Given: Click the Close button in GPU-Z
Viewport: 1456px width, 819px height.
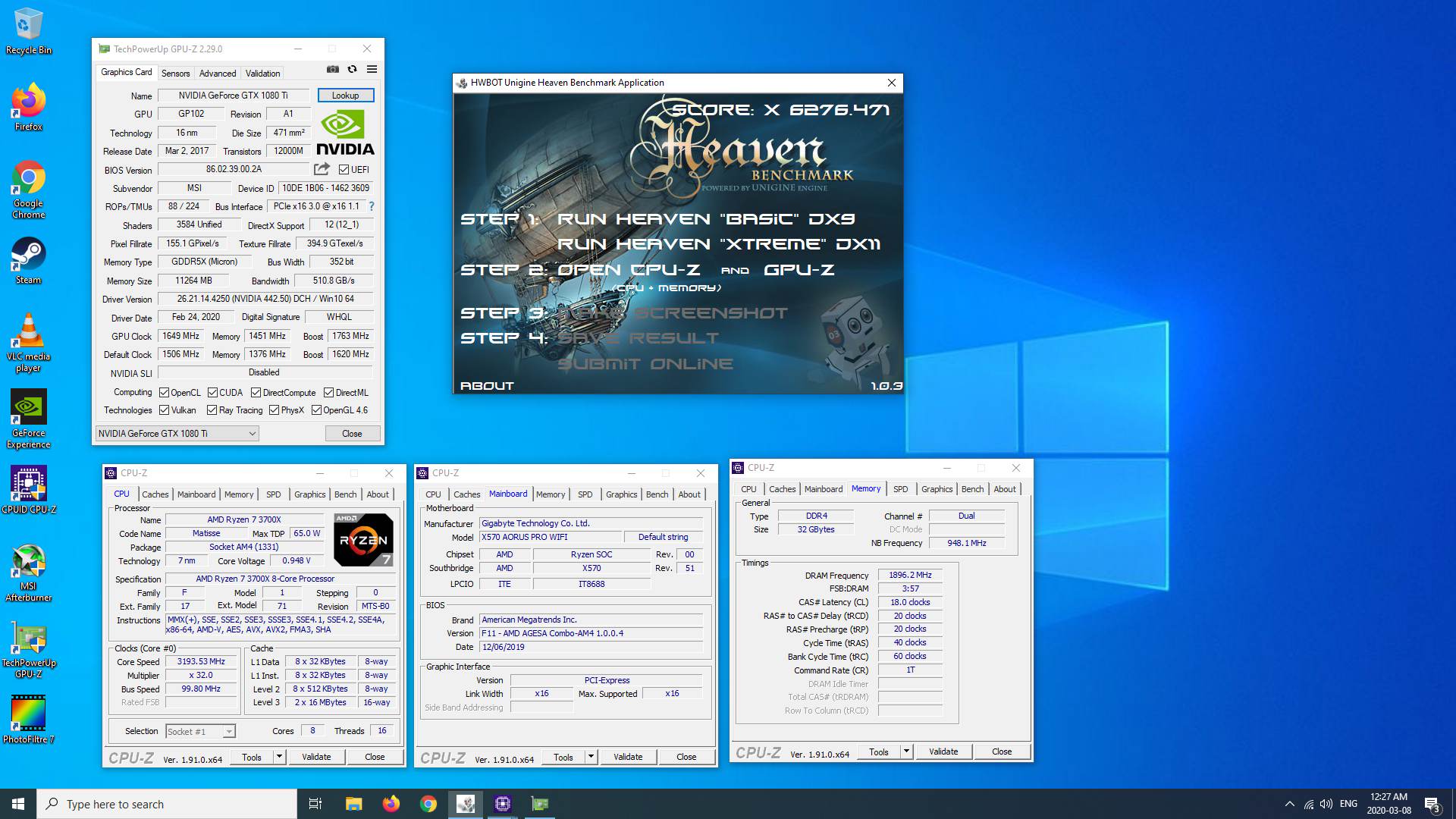Looking at the screenshot, I should [352, 434].
